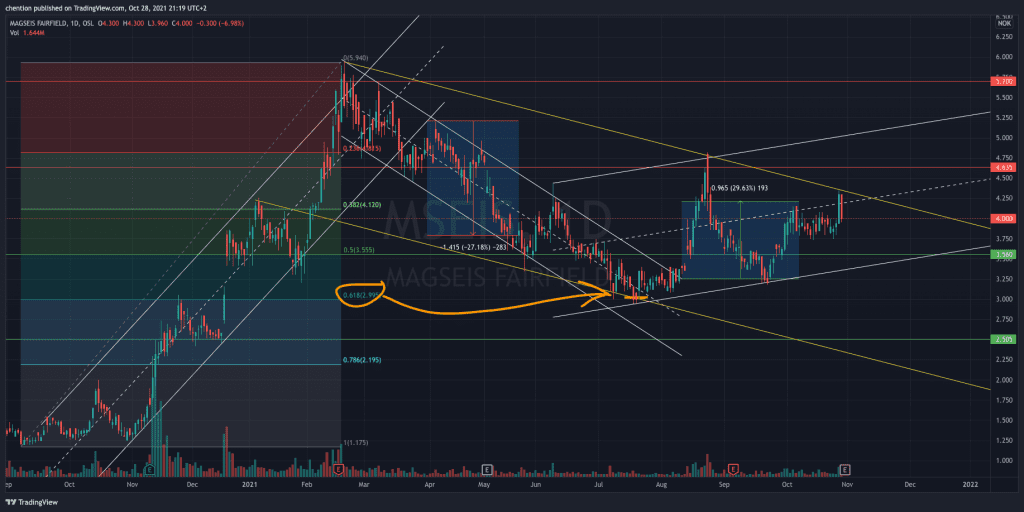This screenshot has width=1024, height=512.
Task: Click the 4.000 last price label
Action: [x=1002, y=219]
